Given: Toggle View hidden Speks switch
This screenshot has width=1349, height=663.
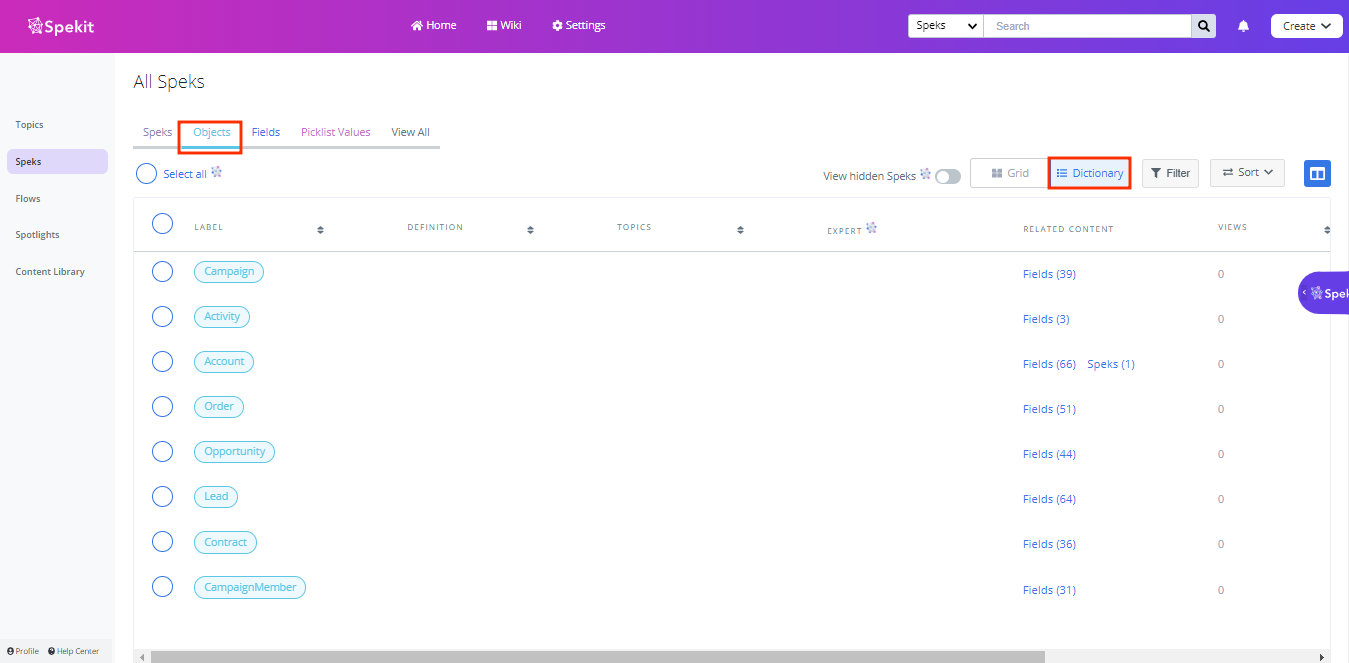Looking at the screenshot, I should point(947,176).
